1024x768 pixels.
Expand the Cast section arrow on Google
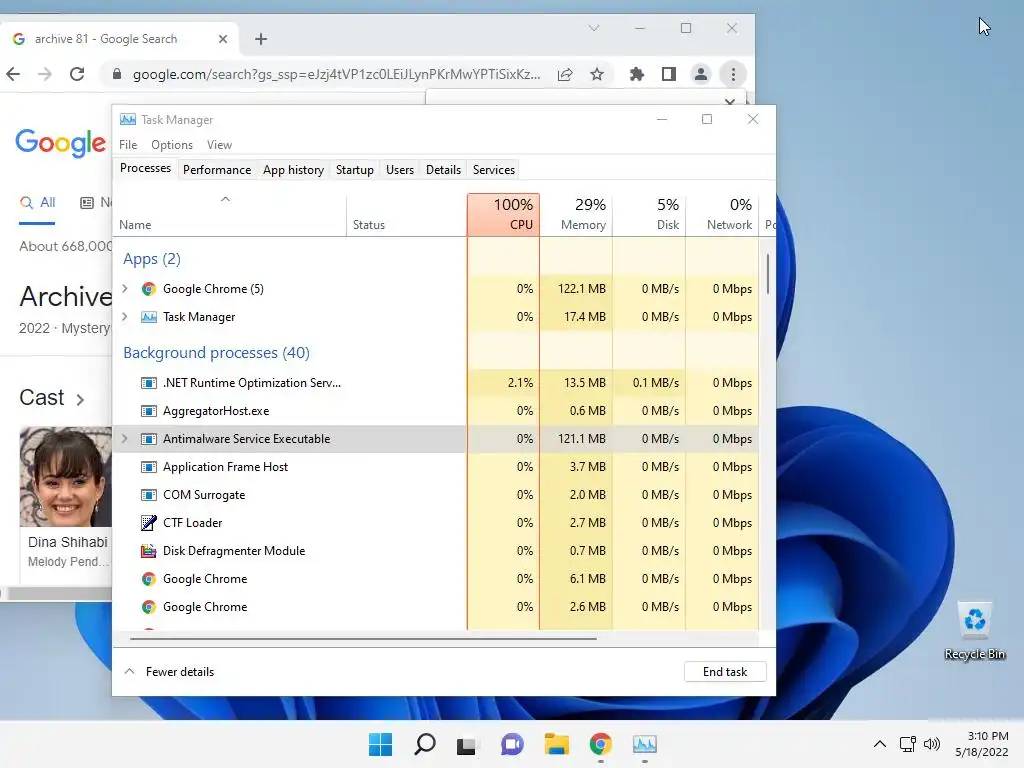point(80,400)
